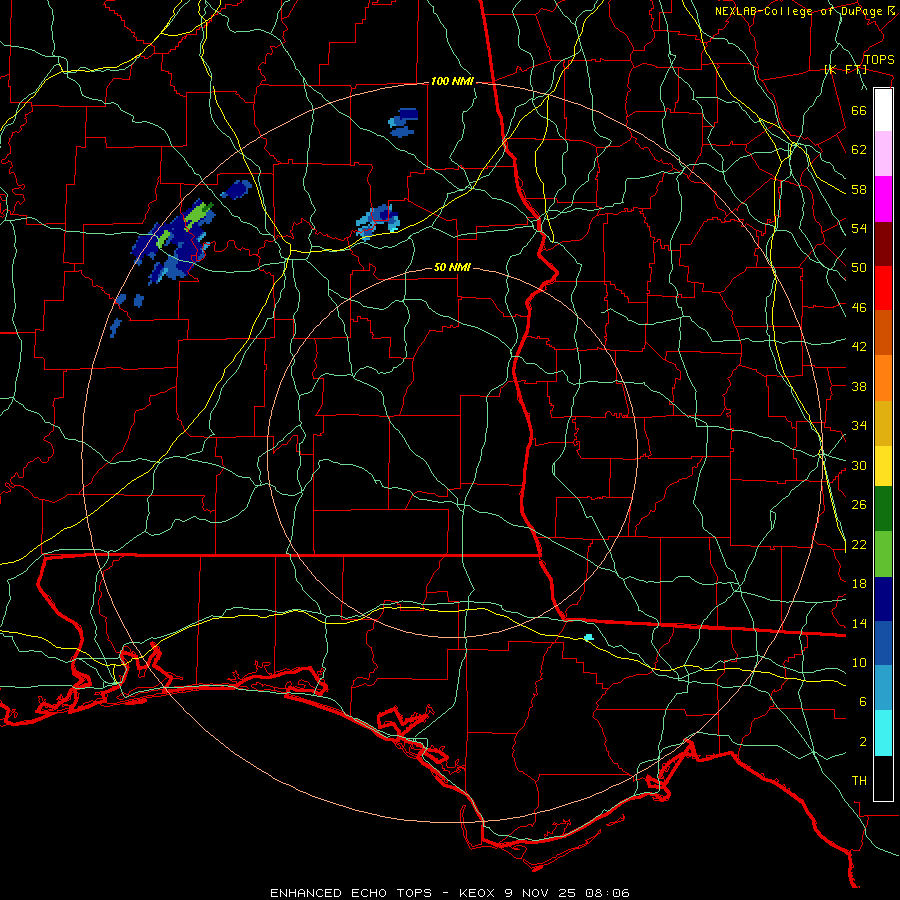Click the dark maroon legend swatch
The image size is (900, 900).
pyautogui.click(x=883, y=243)
